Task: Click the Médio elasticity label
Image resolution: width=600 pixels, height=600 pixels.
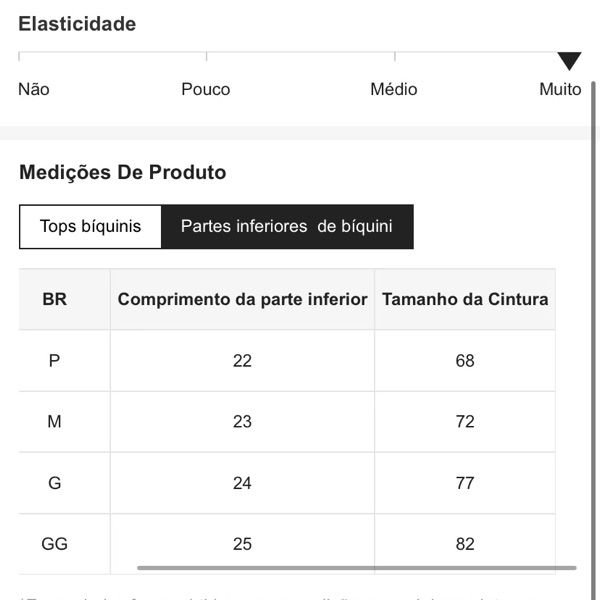Action: pyautogui.click(x=393, y=89)
